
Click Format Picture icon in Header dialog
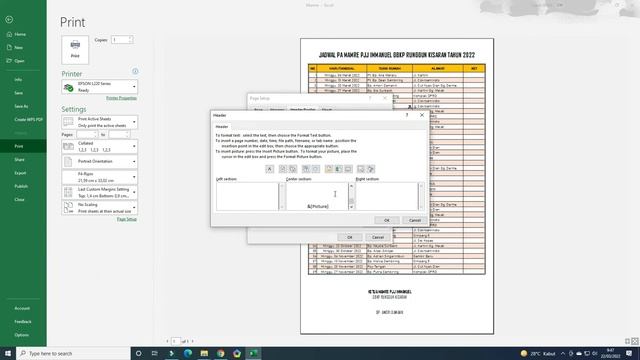point(371,169)
